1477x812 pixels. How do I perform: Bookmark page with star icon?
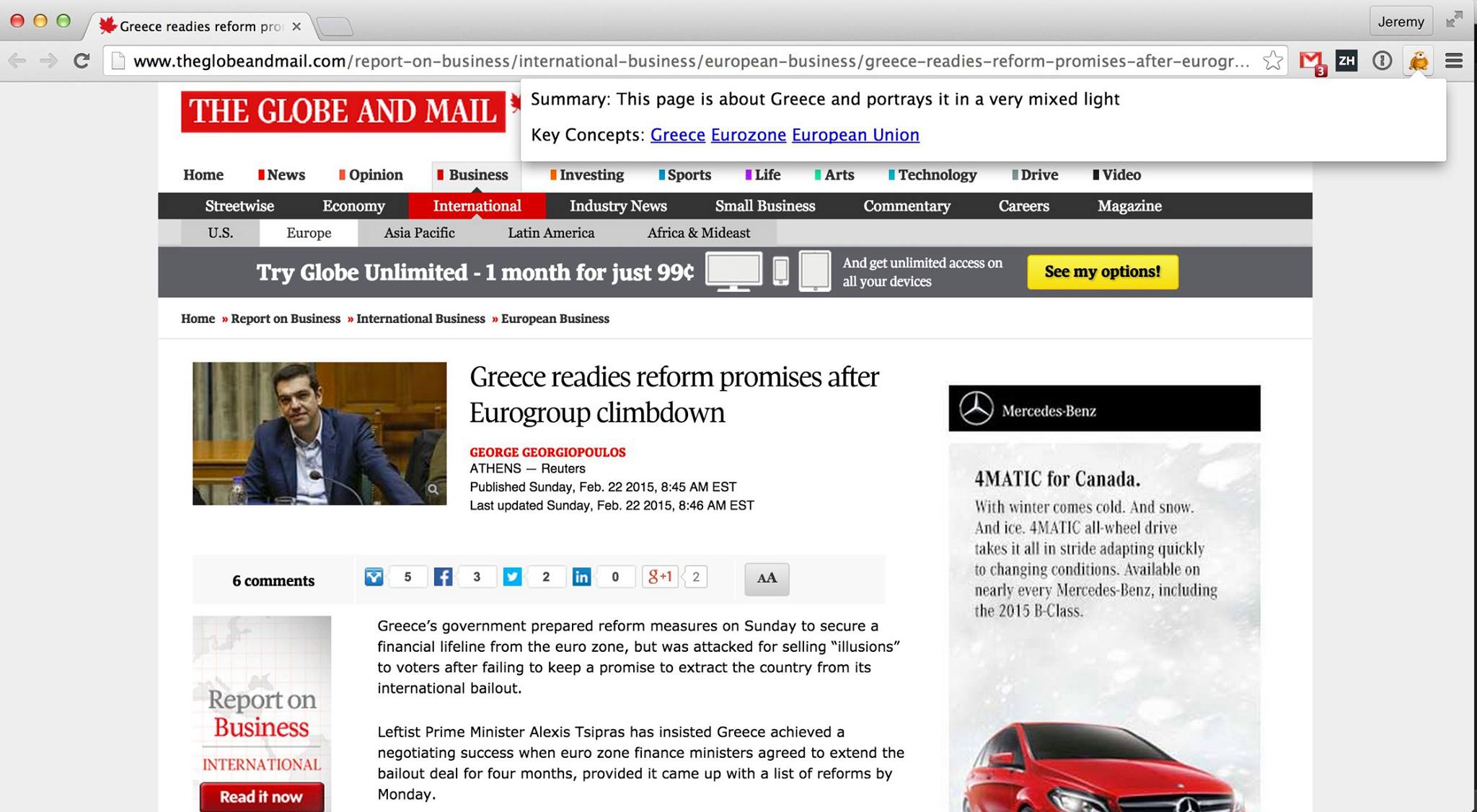coord(1273,61)
